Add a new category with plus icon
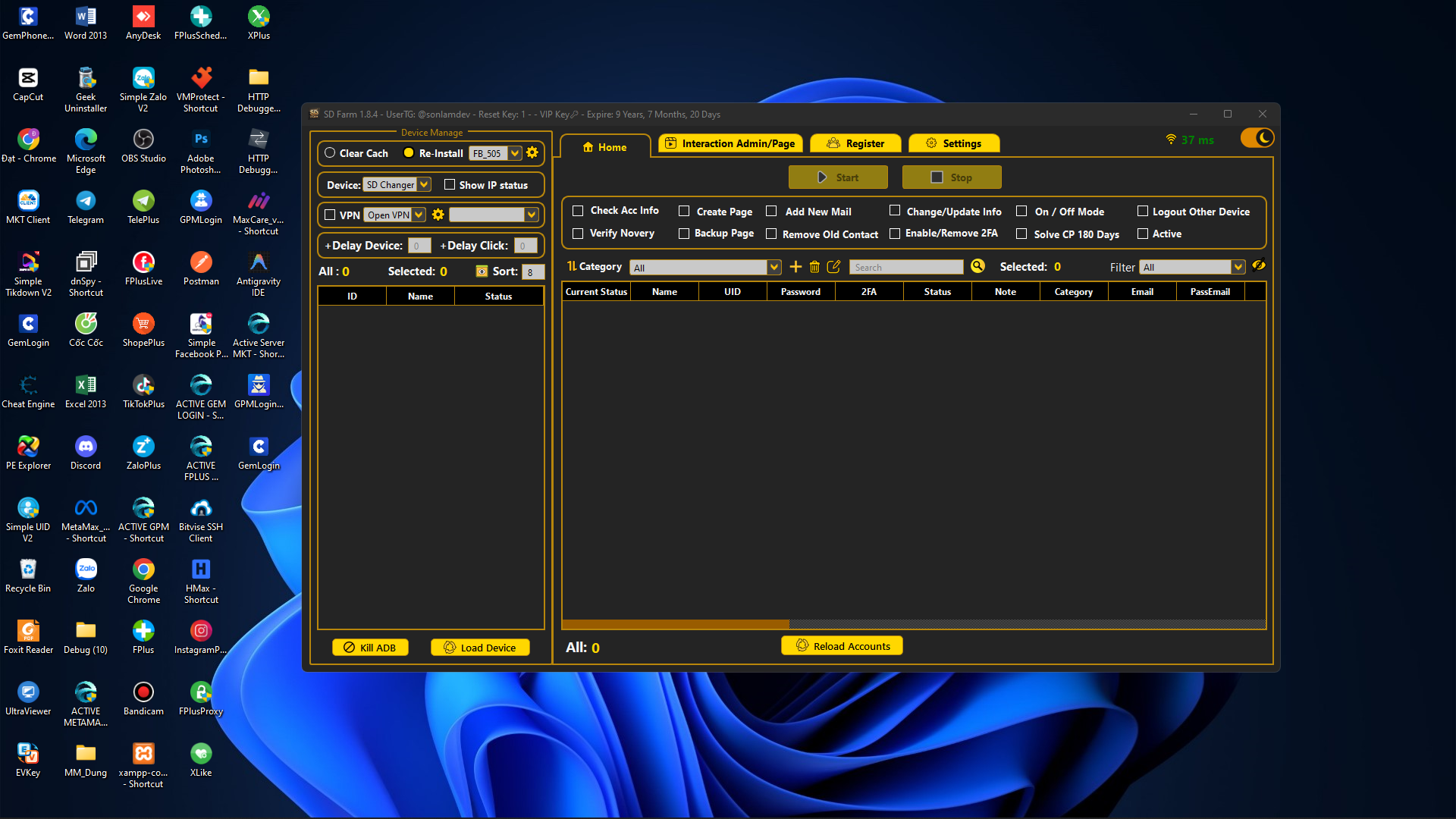 (x=795, y=267)
